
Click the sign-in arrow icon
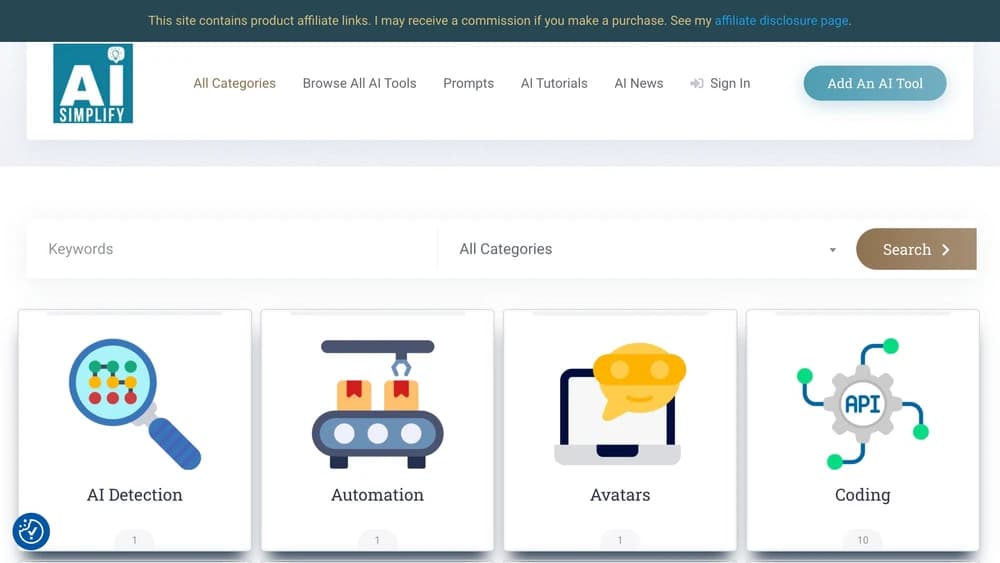click(x=696, y=84)
